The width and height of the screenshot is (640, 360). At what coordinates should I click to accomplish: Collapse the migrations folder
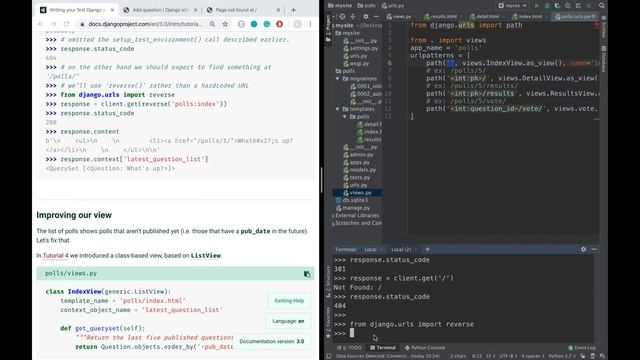coord(338,78)
